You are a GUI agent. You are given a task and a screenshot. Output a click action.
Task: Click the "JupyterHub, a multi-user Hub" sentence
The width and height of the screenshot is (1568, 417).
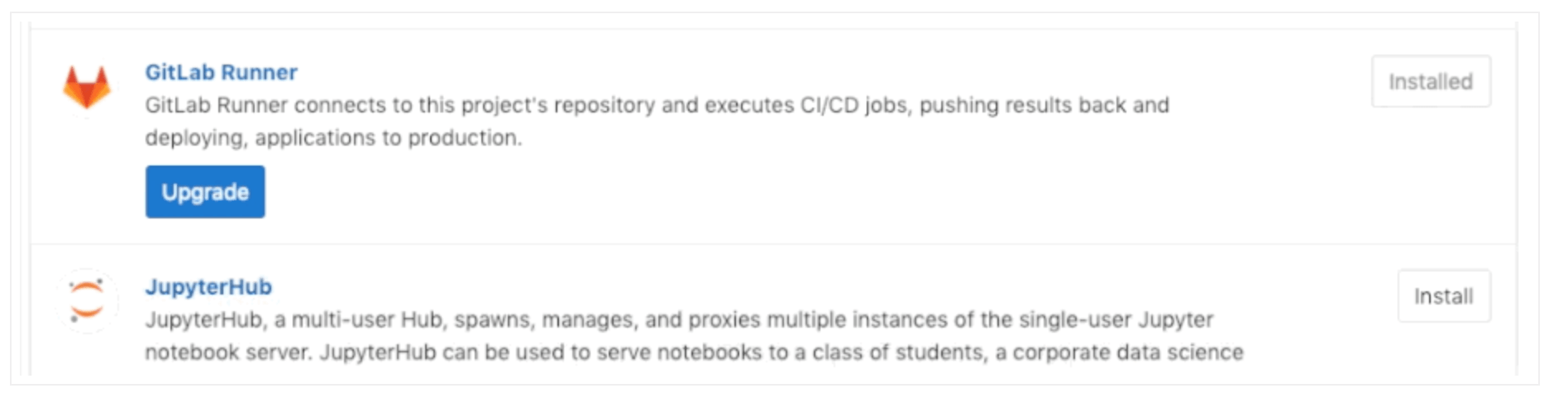[679, 319]
